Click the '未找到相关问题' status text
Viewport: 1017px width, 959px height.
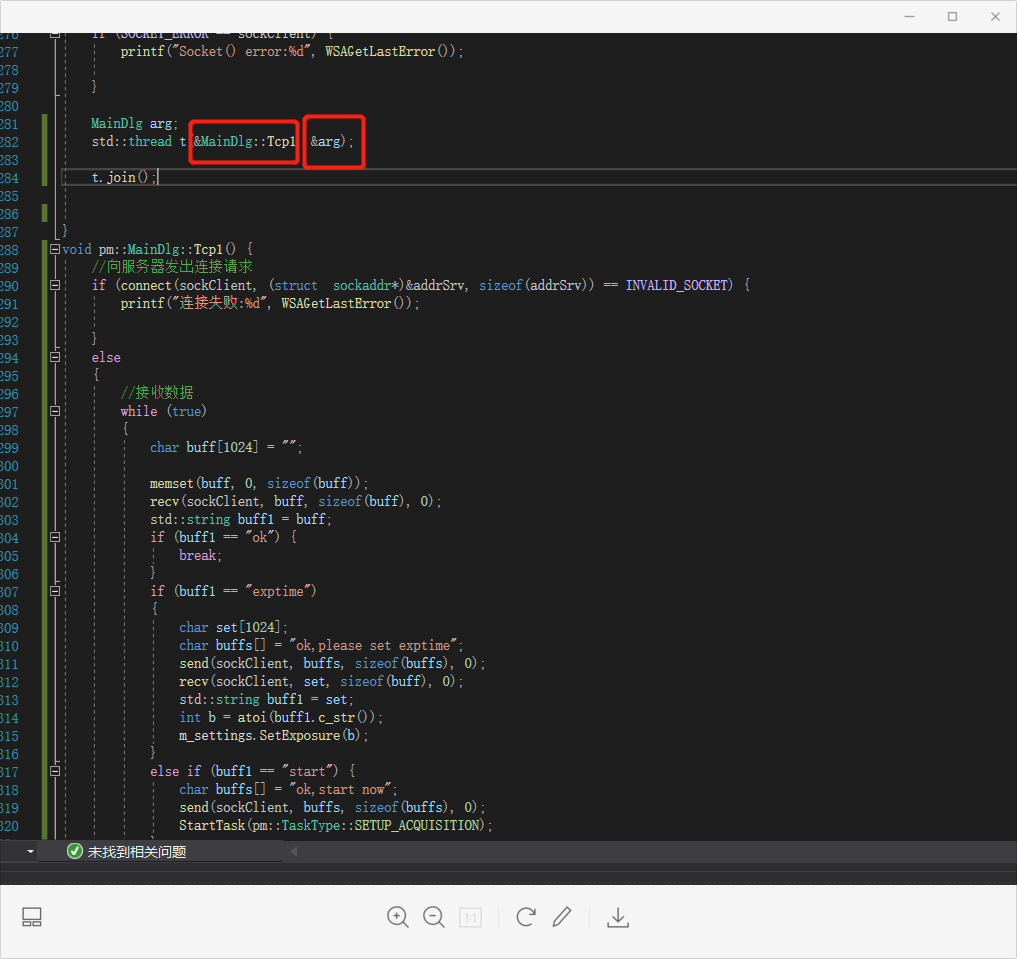(x=137, y=851)
